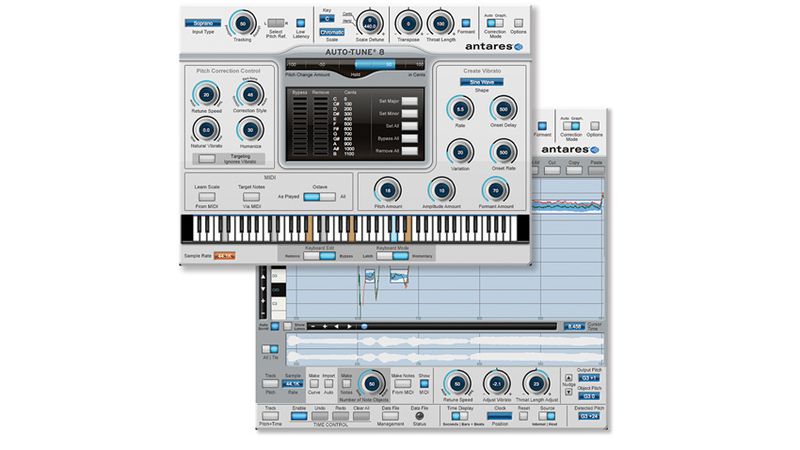Open the Sample Rate 44.1K display in Auto window
Image resolution: width=800 pixels, height=450 pixels.
click(224, 256)
